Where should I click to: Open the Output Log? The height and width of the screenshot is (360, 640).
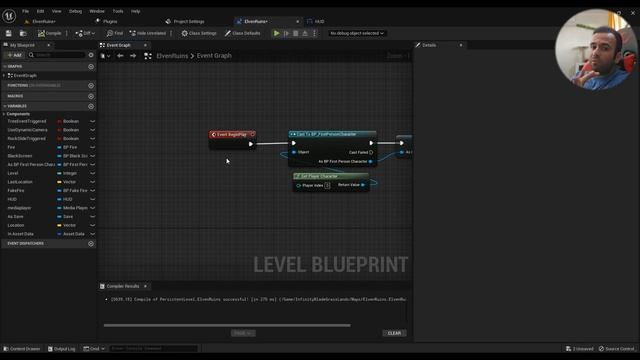pyautogui.click(x=62, y=349)
